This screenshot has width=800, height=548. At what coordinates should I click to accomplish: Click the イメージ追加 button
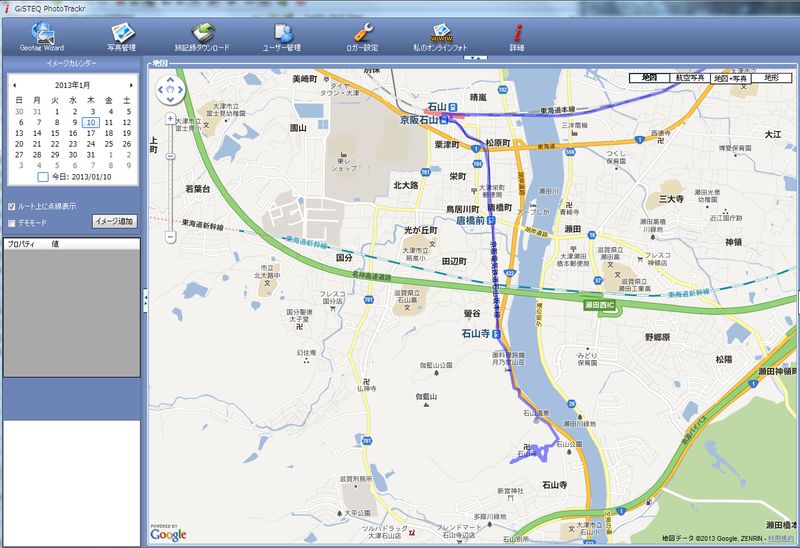(115, 221)
